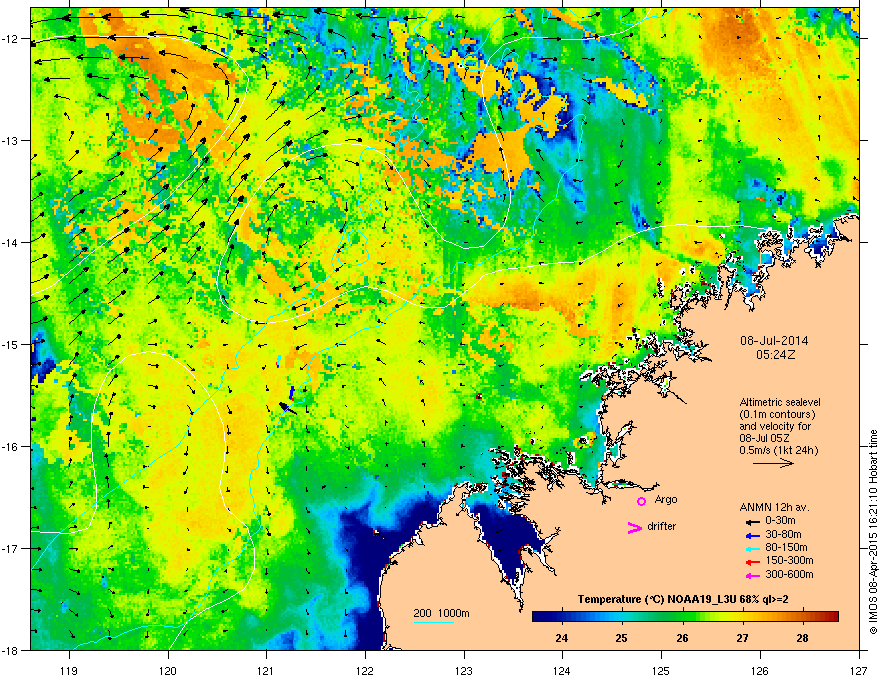Click latitude axis label -13

(x=10, y=140)
